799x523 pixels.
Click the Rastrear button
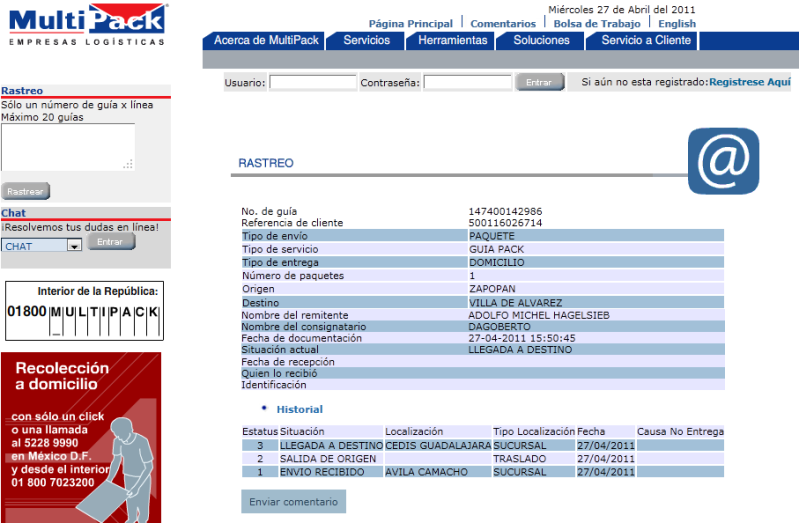(x=25, y=191)
